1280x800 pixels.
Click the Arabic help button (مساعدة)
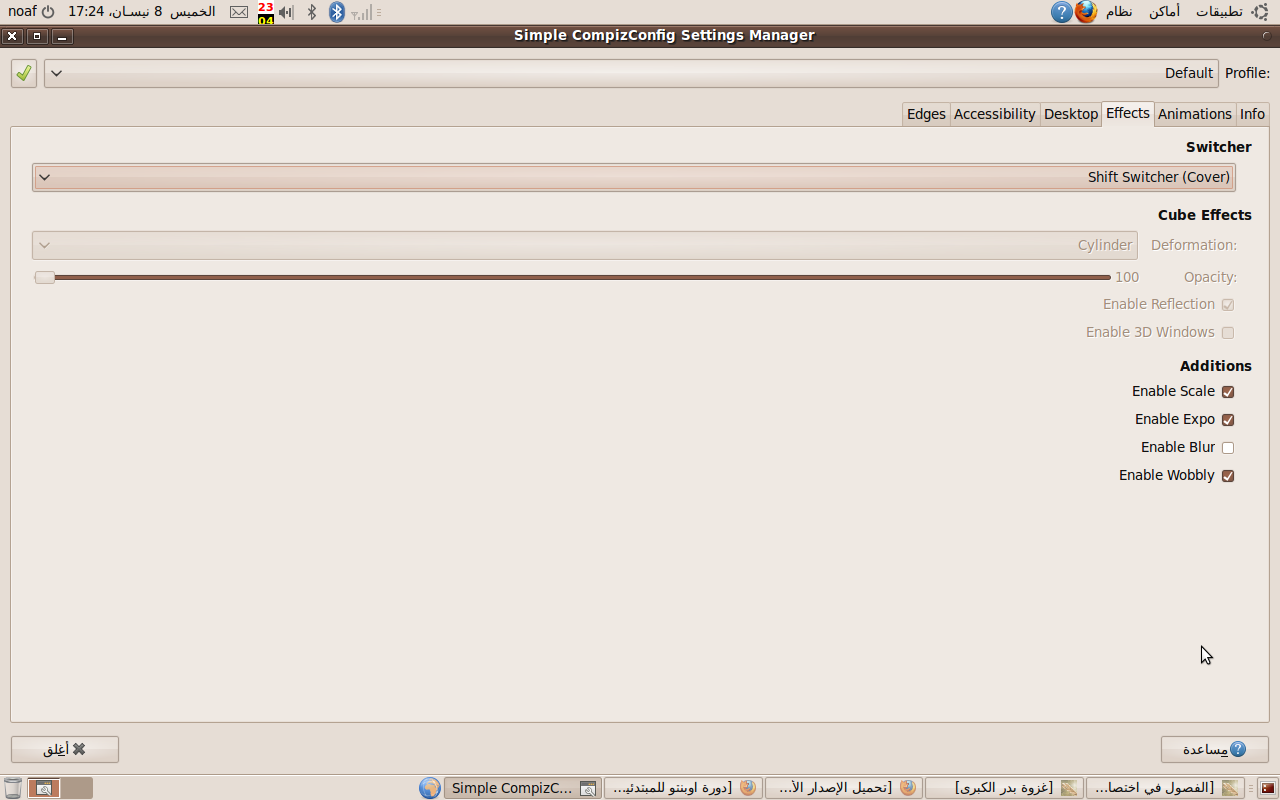click(x=1215, y=749)
